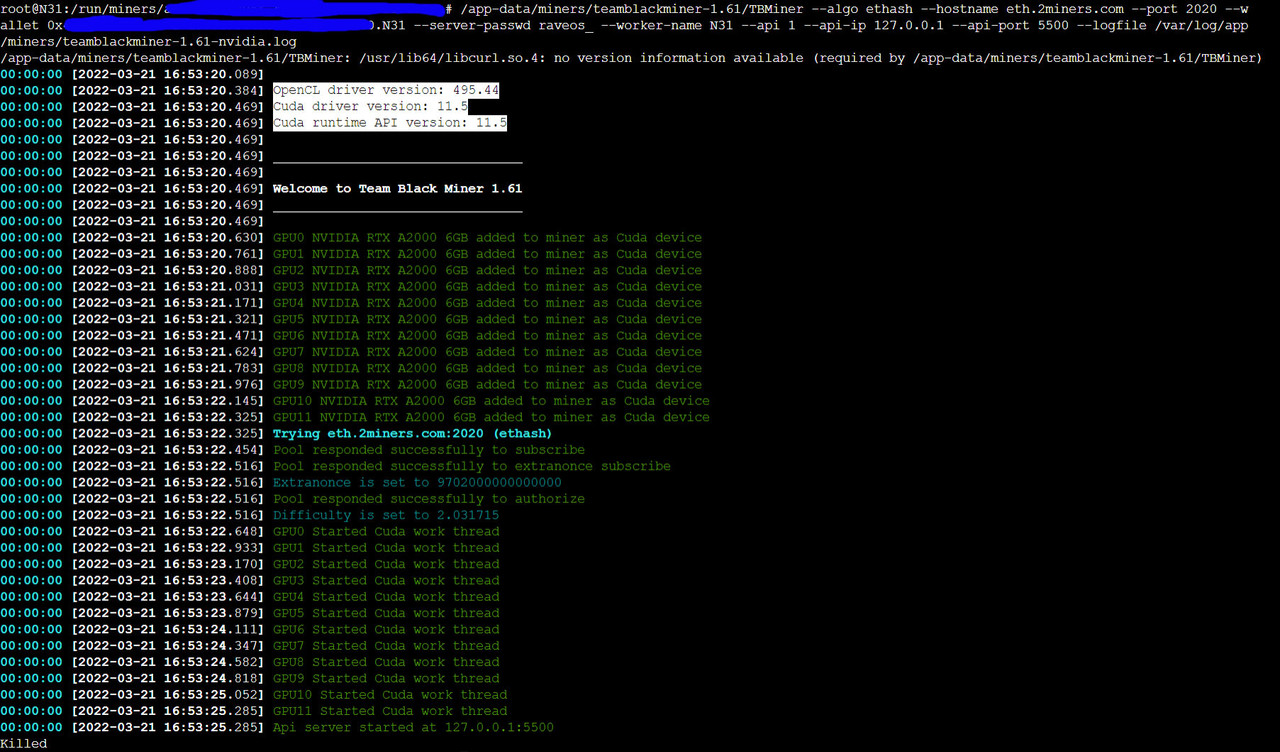Click the 'GPU0 NVIDIA RTX A2000 6GB added' line
The height and width of the screenshot is (752, 1280).
coord(487,237)
